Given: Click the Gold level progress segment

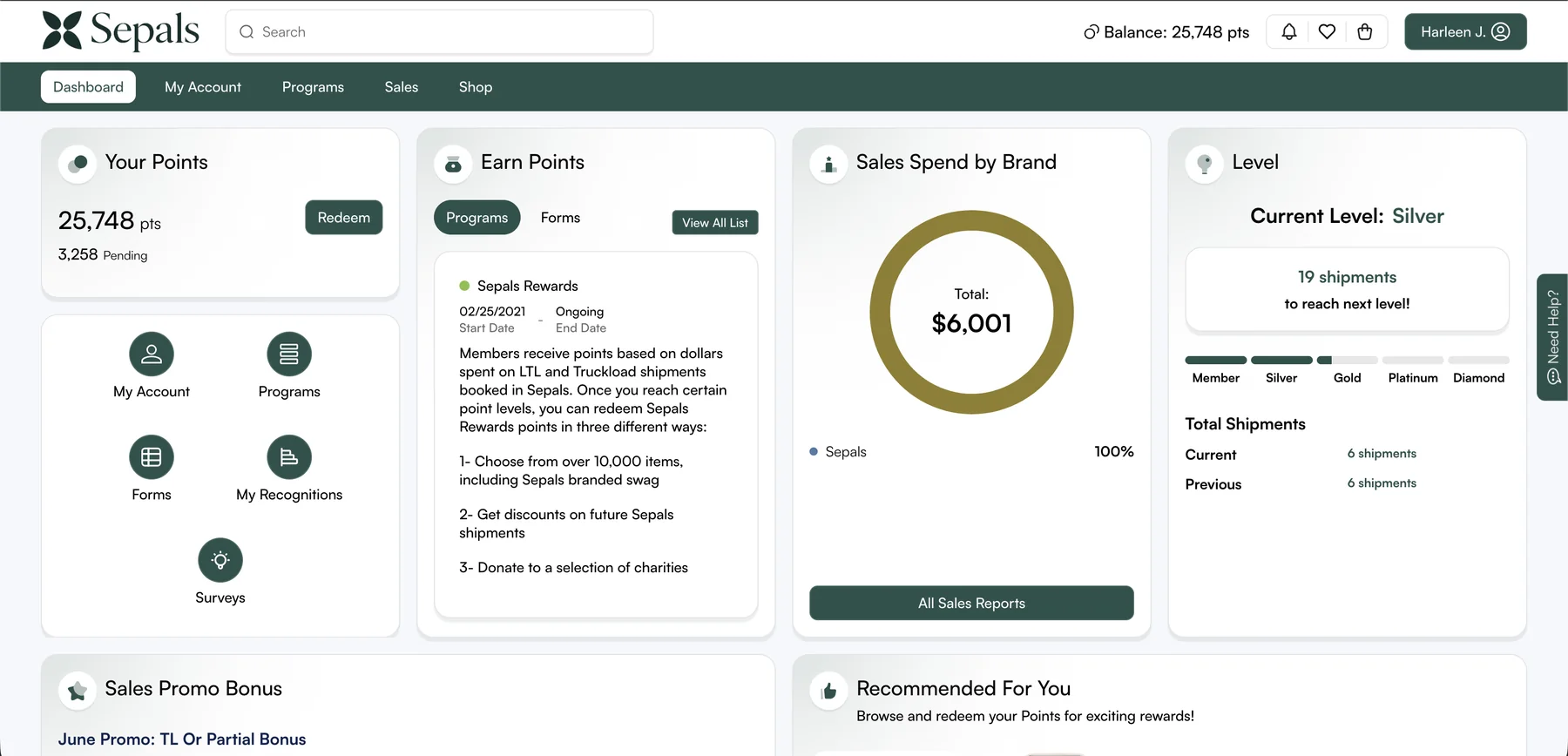Looking at the screenshot, I should pos(1347,360).
